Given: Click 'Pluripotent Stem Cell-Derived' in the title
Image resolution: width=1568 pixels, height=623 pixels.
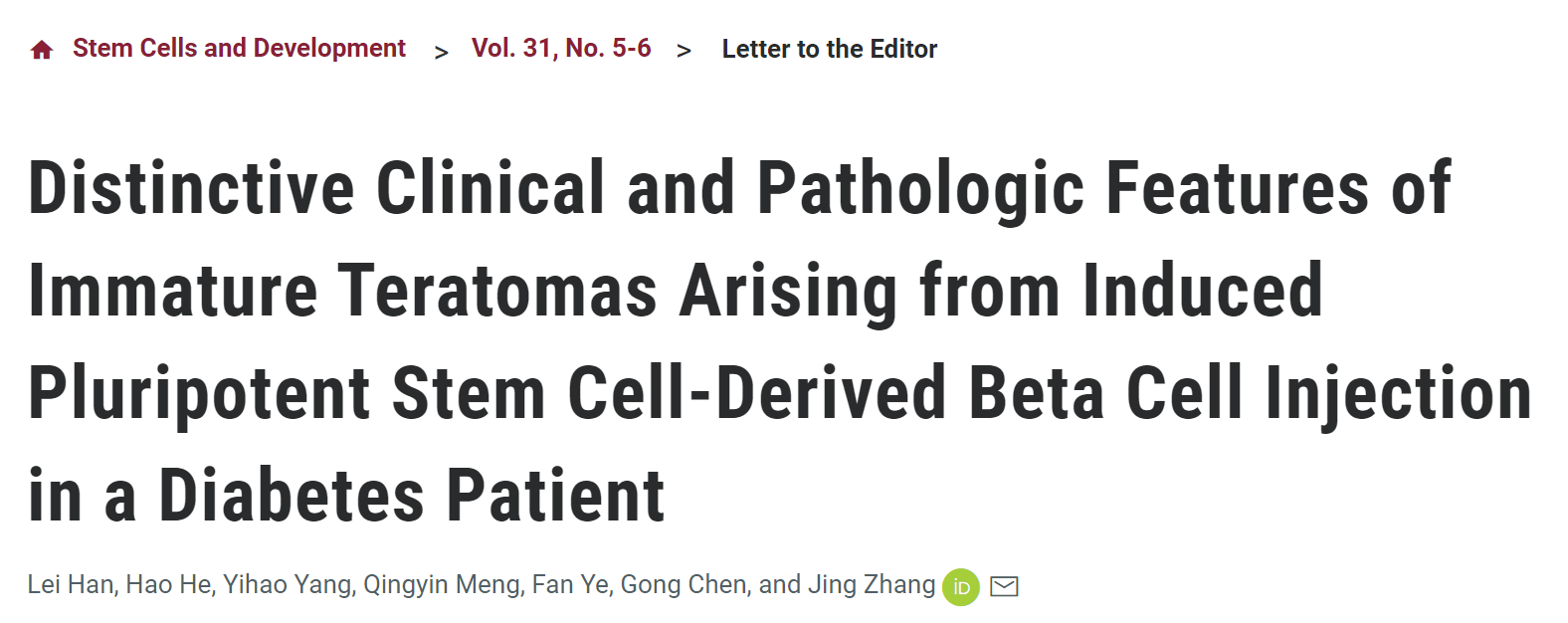Looking at the screenshot, I should pos(488,394).
